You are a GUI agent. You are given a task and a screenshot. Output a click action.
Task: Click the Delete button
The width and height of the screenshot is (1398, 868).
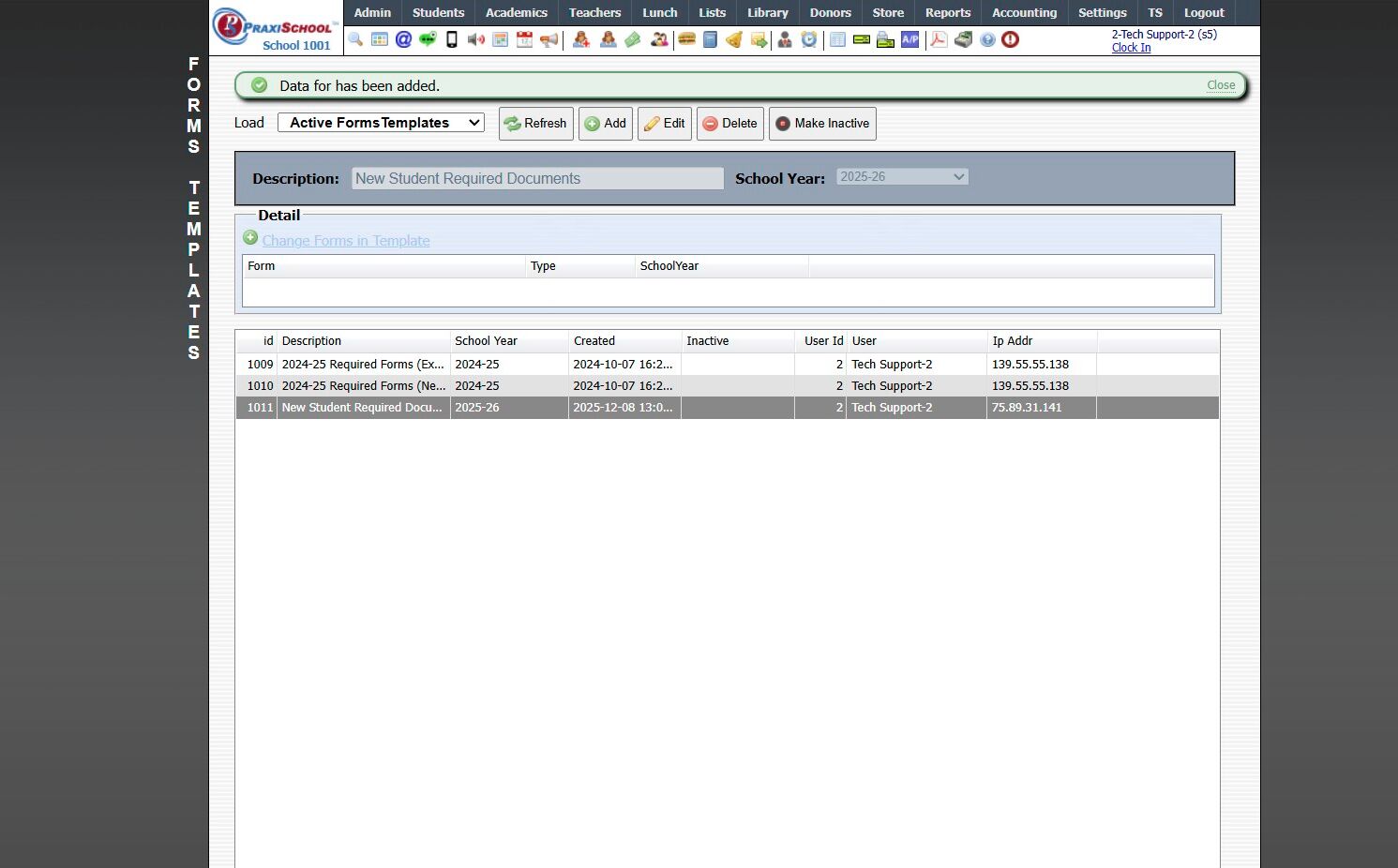click(730, 124)
